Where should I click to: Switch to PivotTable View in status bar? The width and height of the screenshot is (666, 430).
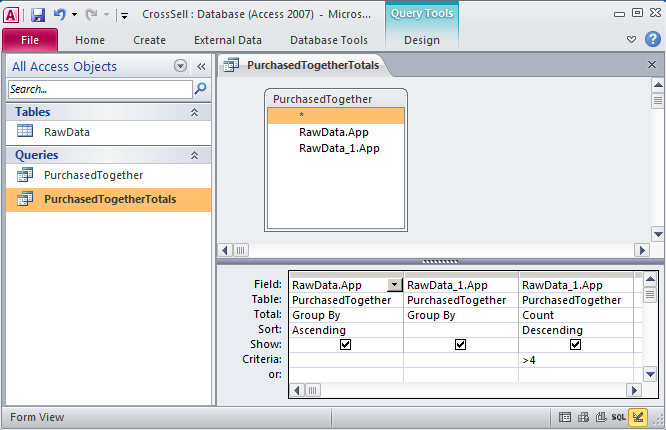pyautogui.click(x=584, y=417)
